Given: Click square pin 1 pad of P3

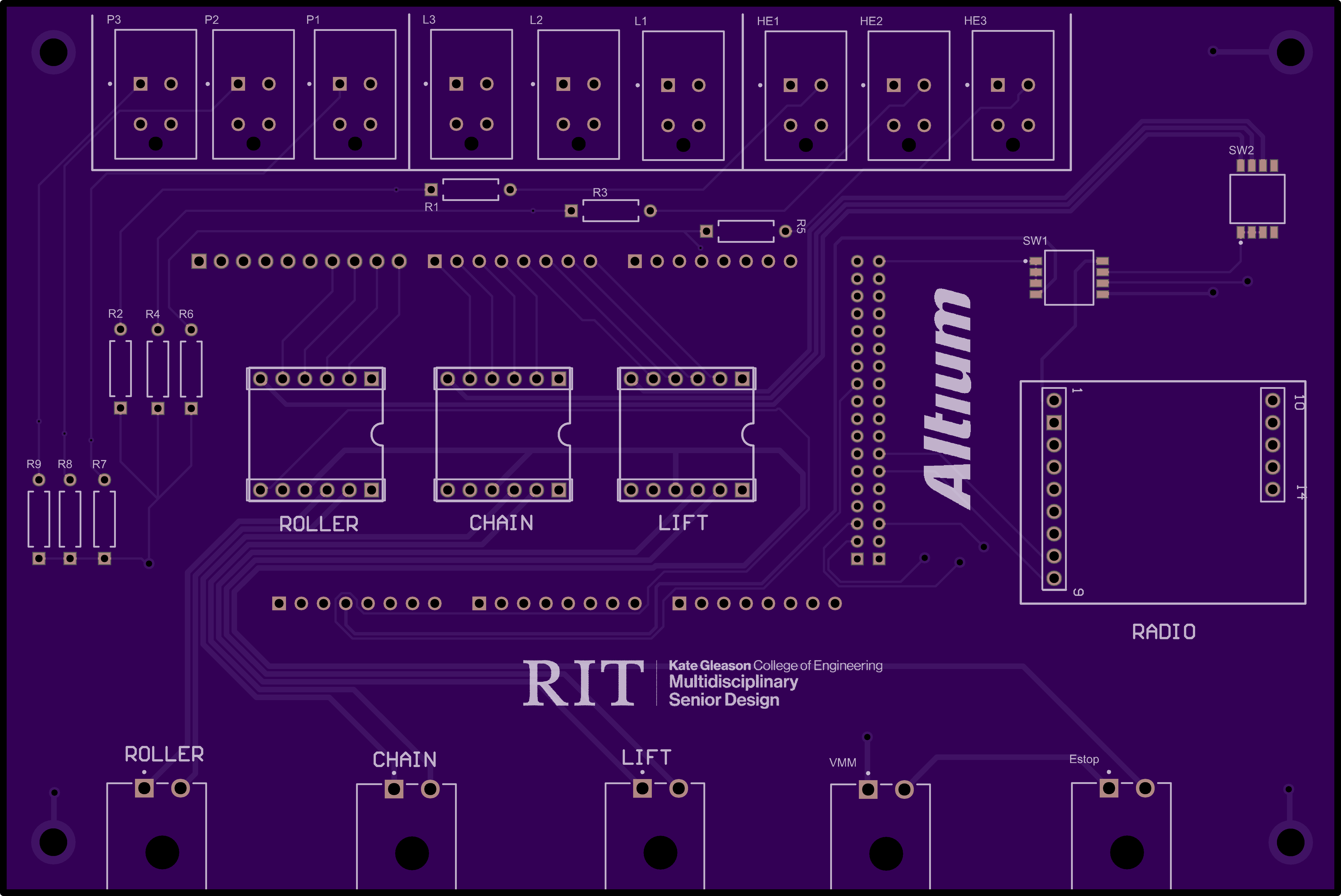Looking at the screenshot, I should 141,84.
